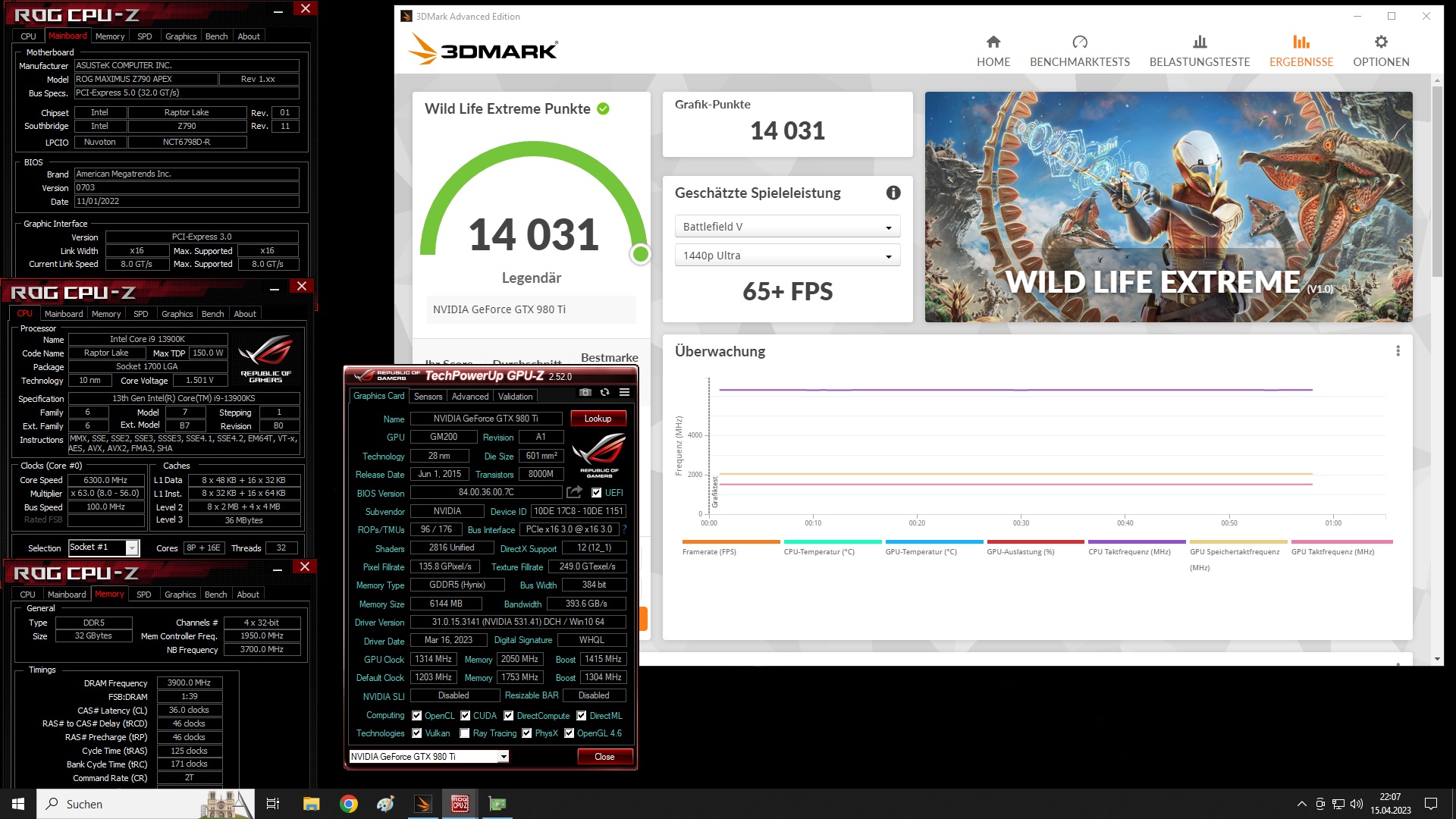
Task: Click the Lookup button in GPU-Z
Action: pos(598,419)
